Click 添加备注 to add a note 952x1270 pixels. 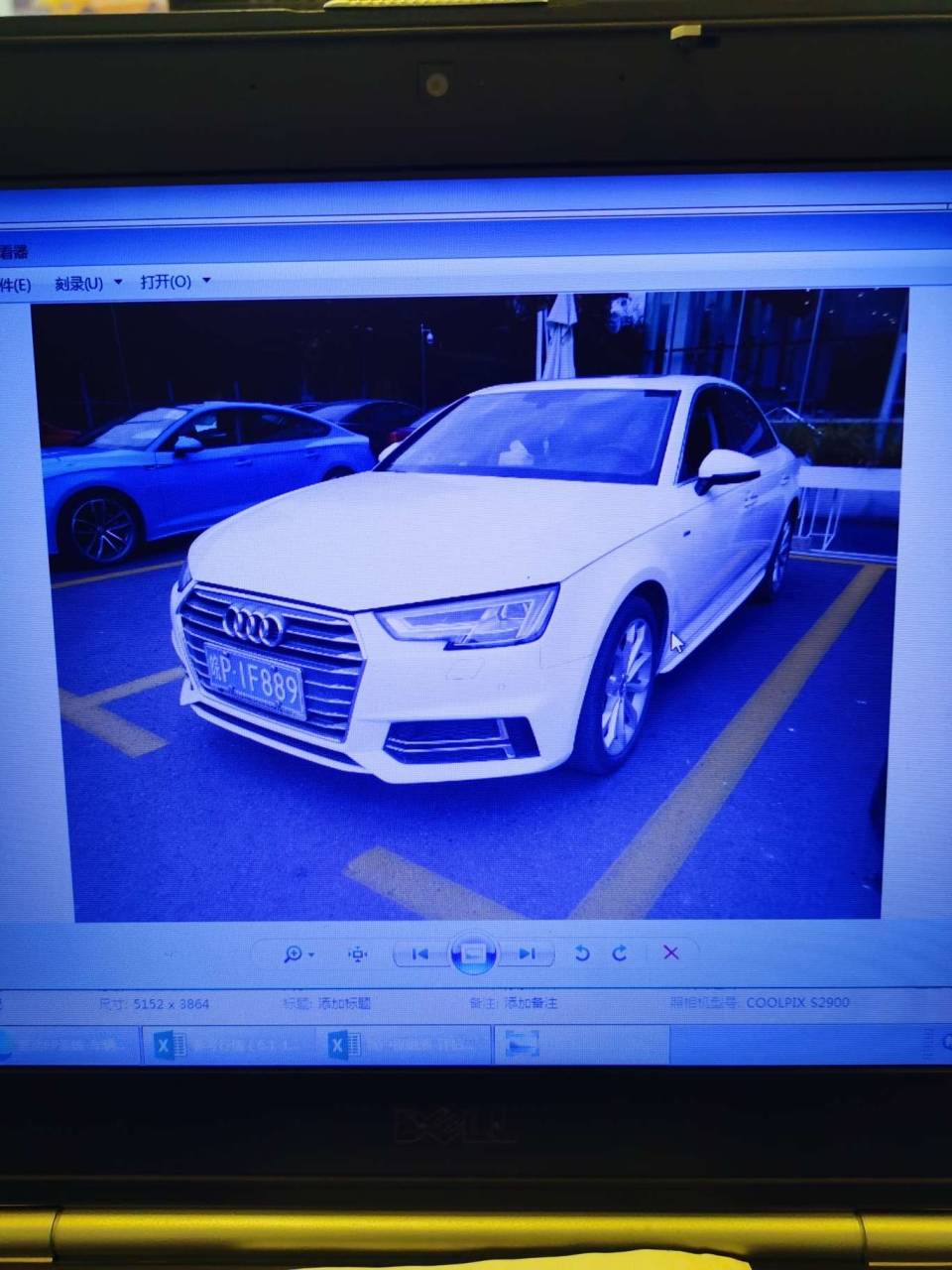pyautogui.click(x=532, y=1003)
